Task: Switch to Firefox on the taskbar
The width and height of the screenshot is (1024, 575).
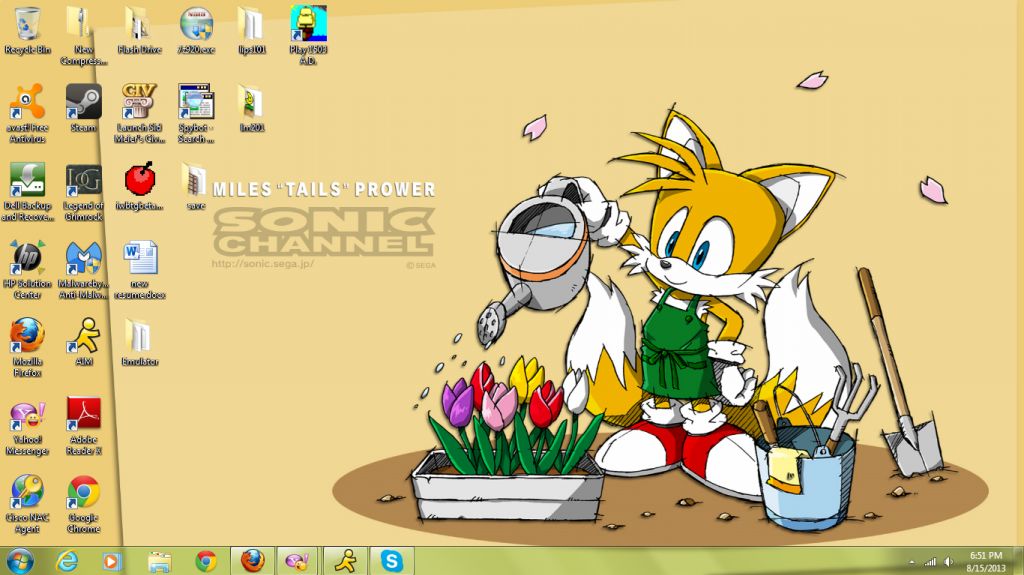Action: click(252, 561)
